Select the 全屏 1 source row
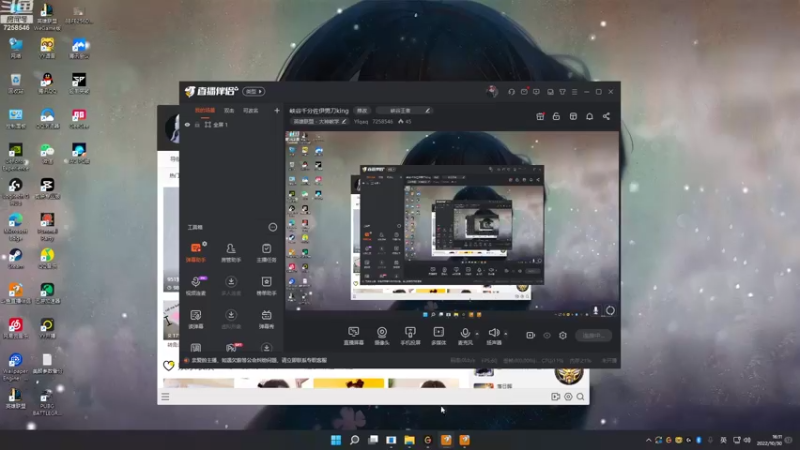 point(232,124)
